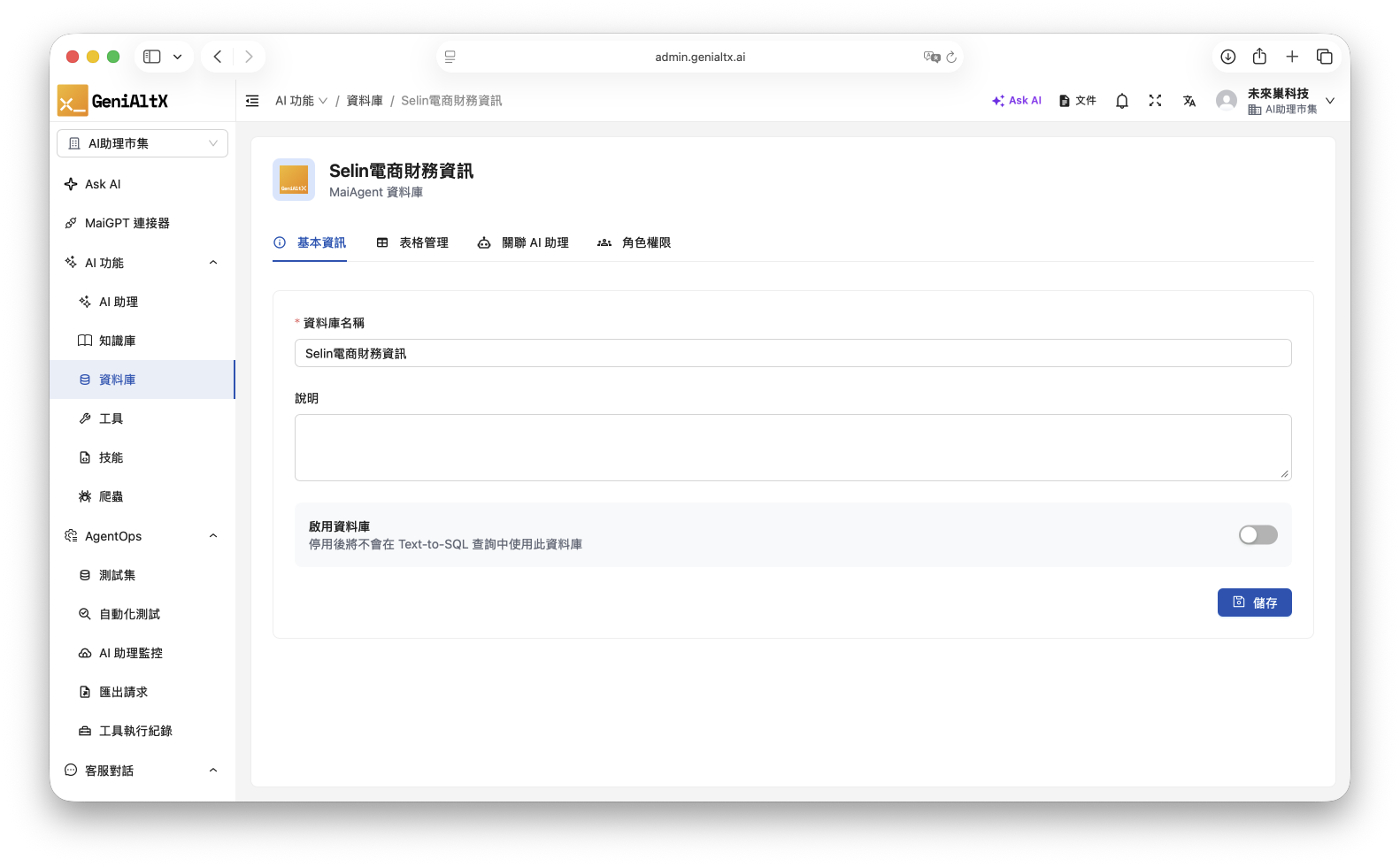Toggle fullscreen mode icon in header

click(x=1155, y=101)
